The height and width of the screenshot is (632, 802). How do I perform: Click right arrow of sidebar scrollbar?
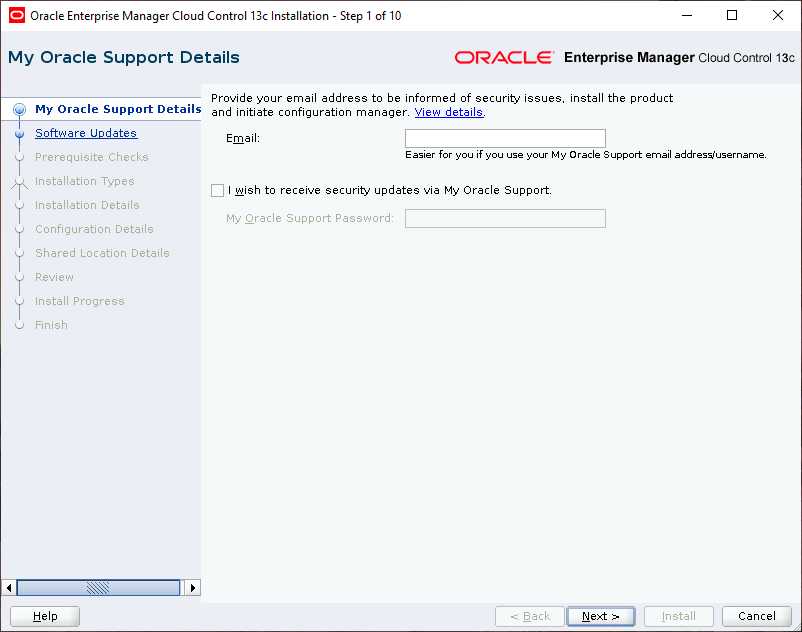tap(193, 588)
